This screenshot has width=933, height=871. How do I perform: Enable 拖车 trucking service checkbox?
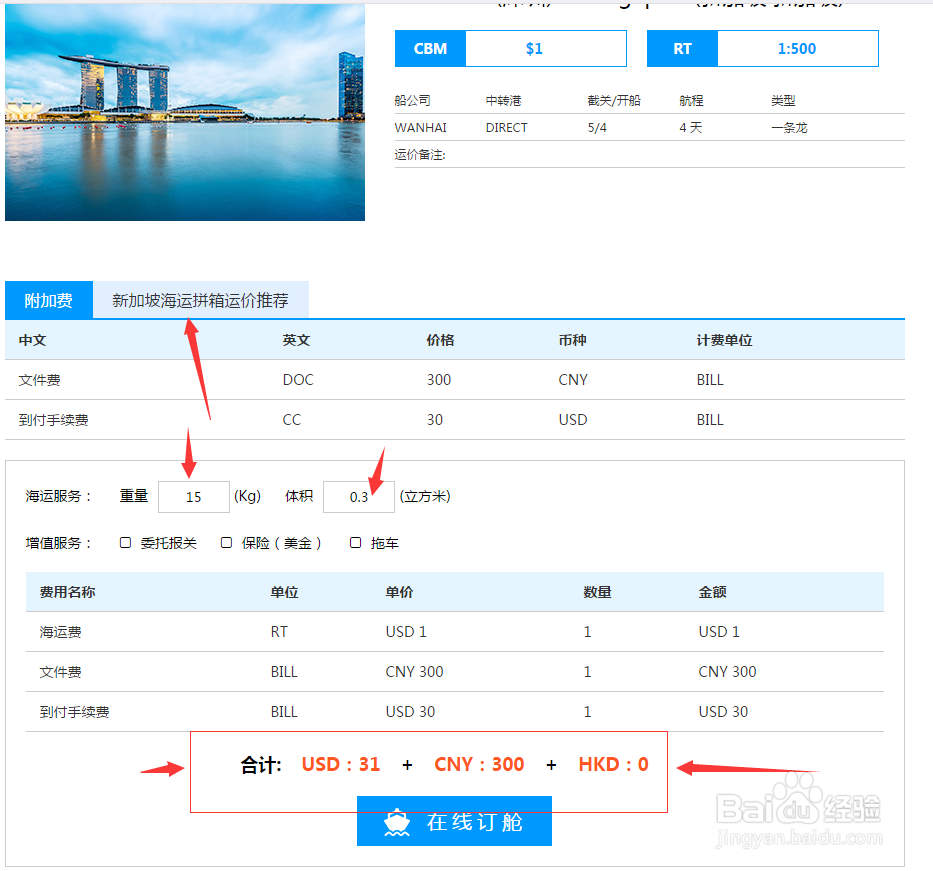[x=355, y=542]
